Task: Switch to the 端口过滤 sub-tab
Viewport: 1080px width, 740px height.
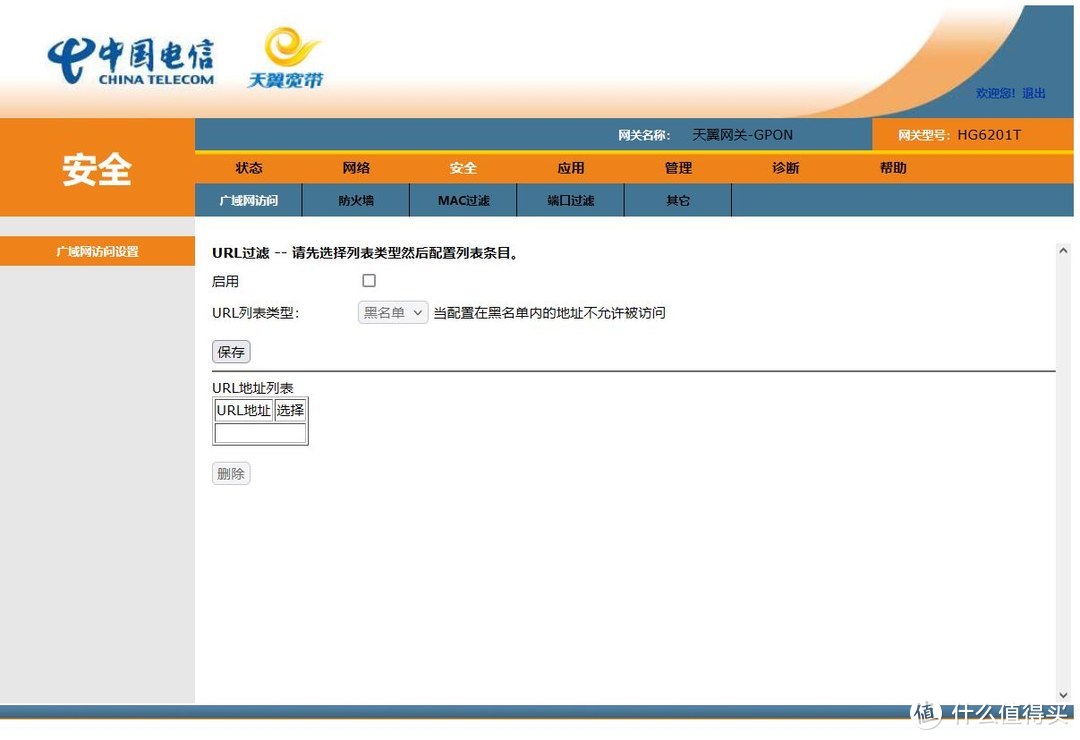Action: pos(570,200)
